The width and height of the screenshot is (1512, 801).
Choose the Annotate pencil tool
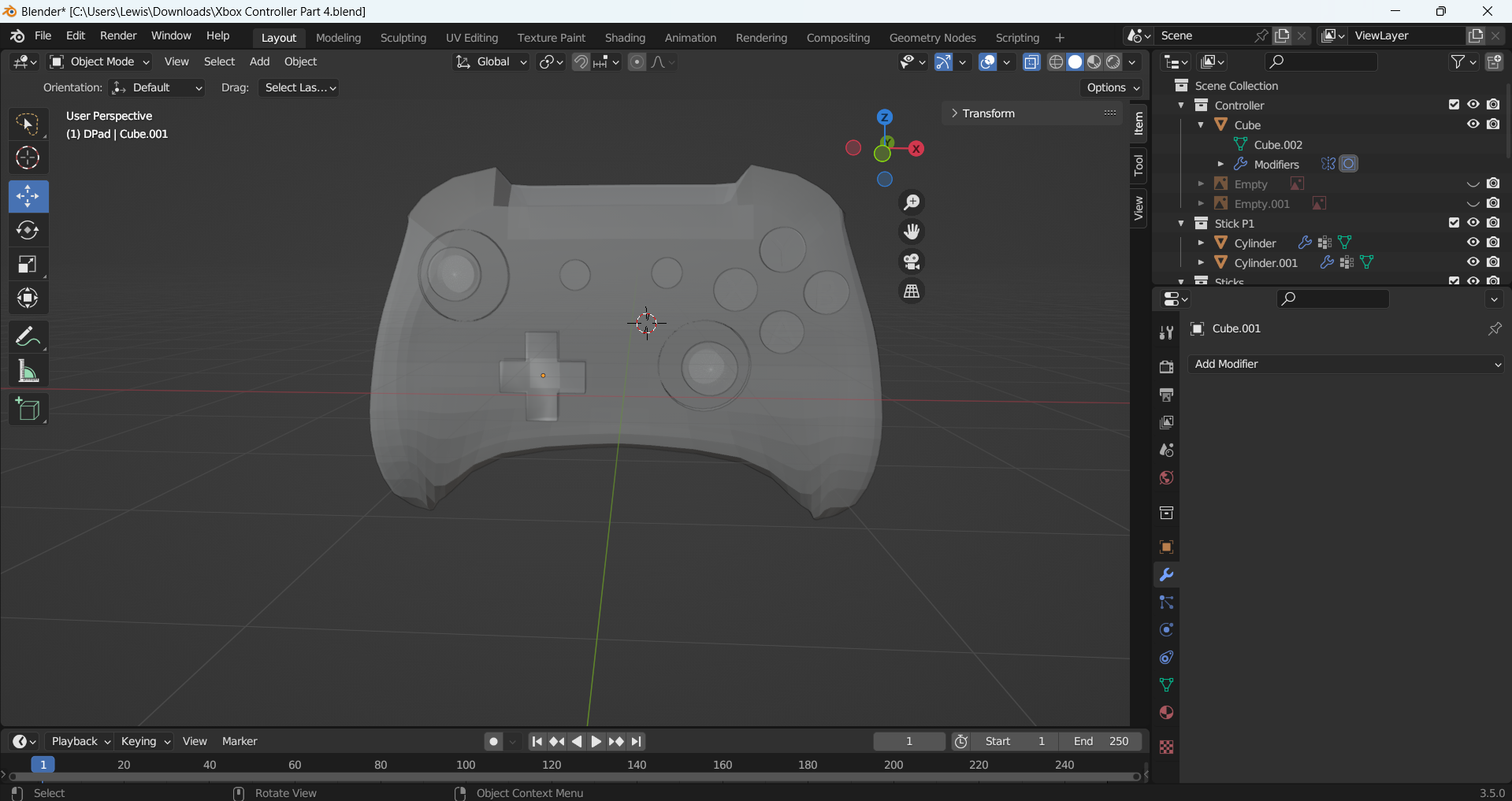(x=28, y=337)
